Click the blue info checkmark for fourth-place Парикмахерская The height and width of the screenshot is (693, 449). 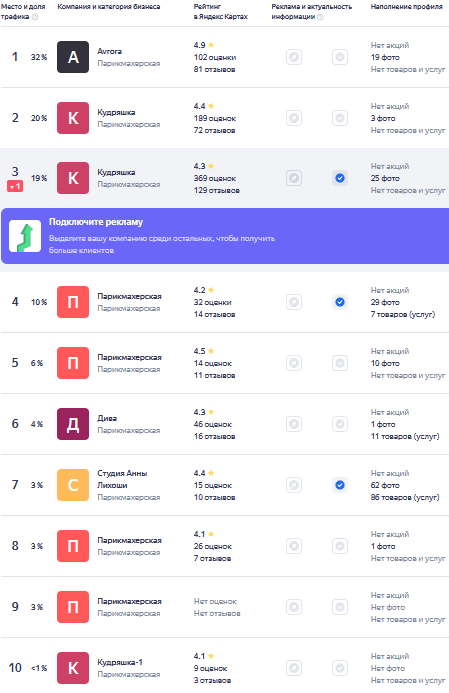coord(340,302)
